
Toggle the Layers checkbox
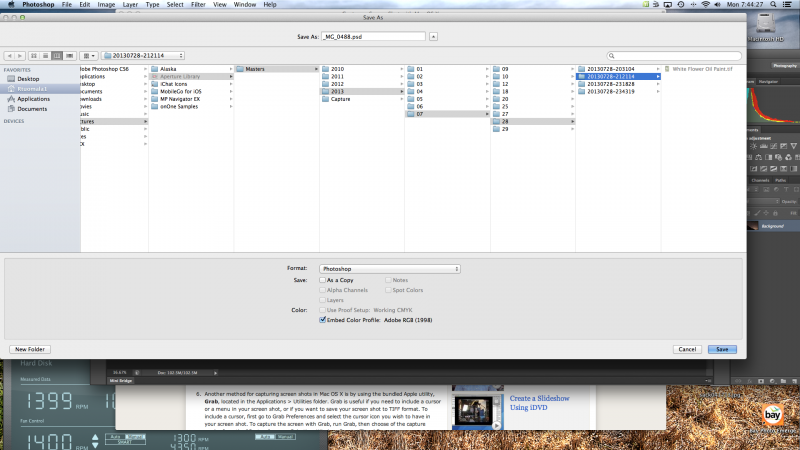tap(322, 300)
